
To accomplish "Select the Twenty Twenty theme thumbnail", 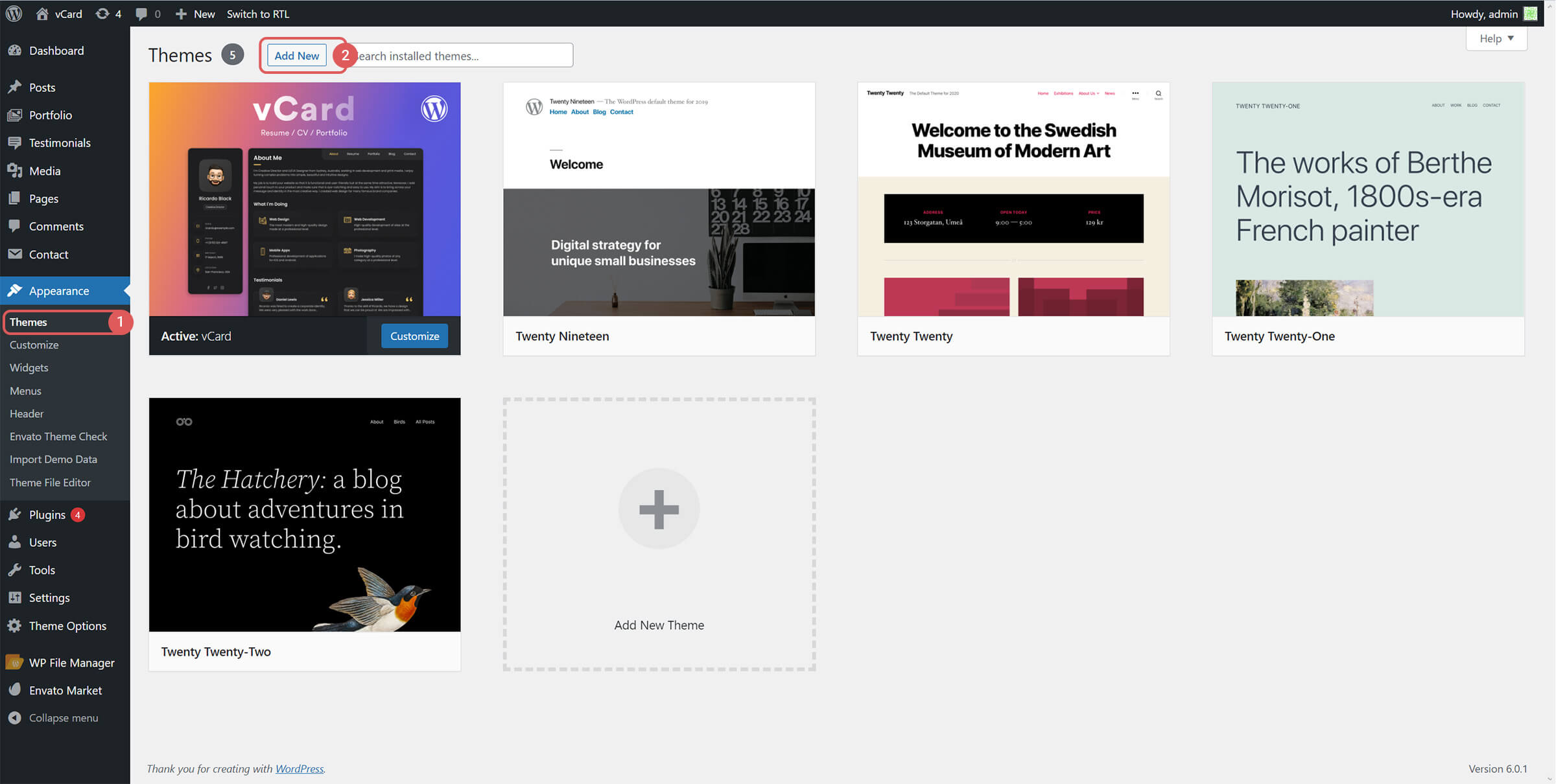I will 1013,199.
